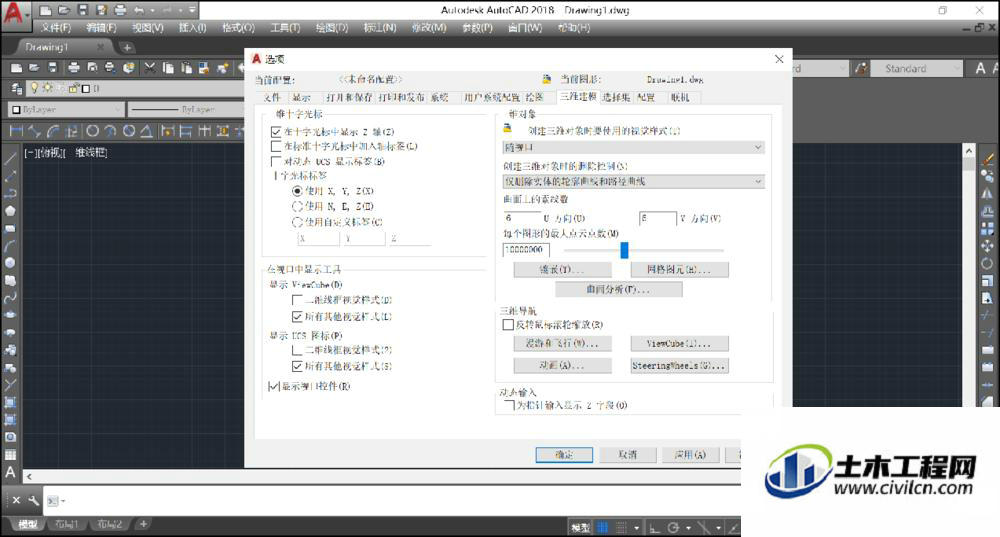
Task: Toggle 'Show Z axis in crosshairs (Z)' checkbox
Action: tap(276, 132)
